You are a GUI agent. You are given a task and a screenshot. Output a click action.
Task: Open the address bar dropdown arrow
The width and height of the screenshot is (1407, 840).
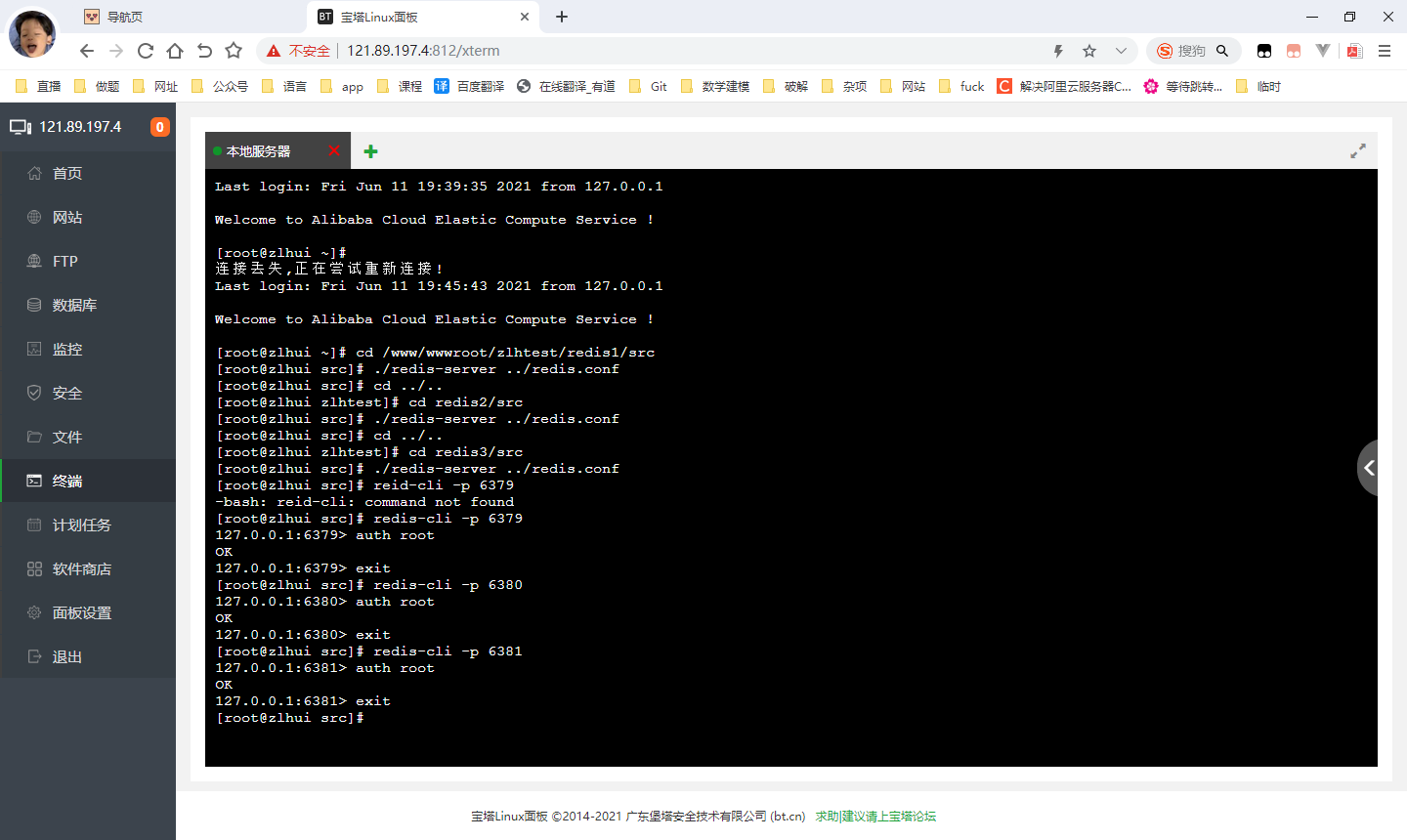tap(1121, 51)
